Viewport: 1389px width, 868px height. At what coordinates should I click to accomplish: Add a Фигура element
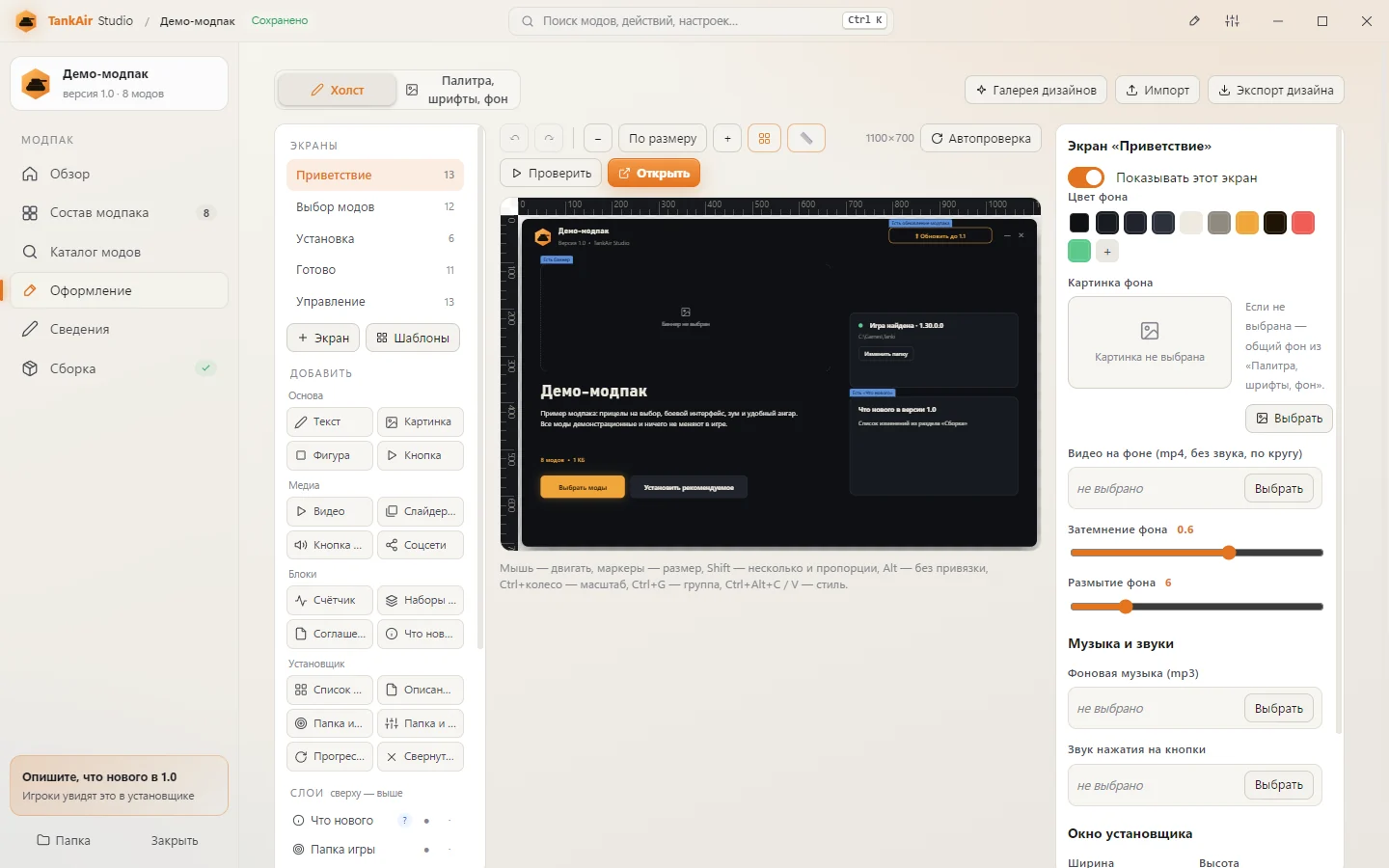click(x=330, y=455)
